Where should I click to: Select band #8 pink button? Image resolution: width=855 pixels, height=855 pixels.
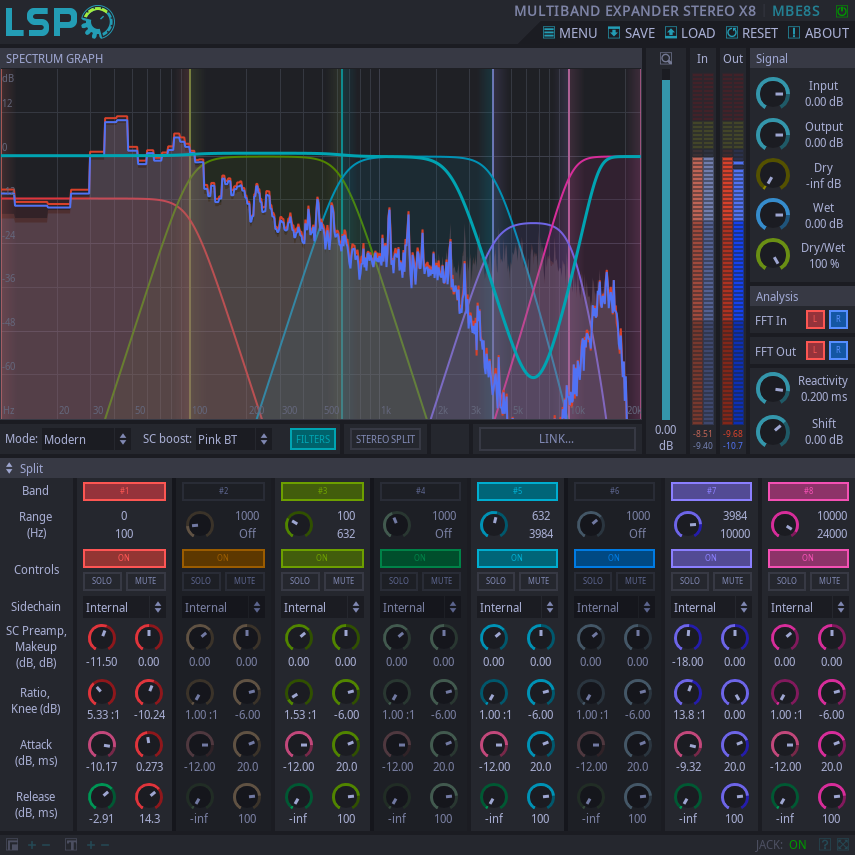point(808,491)
